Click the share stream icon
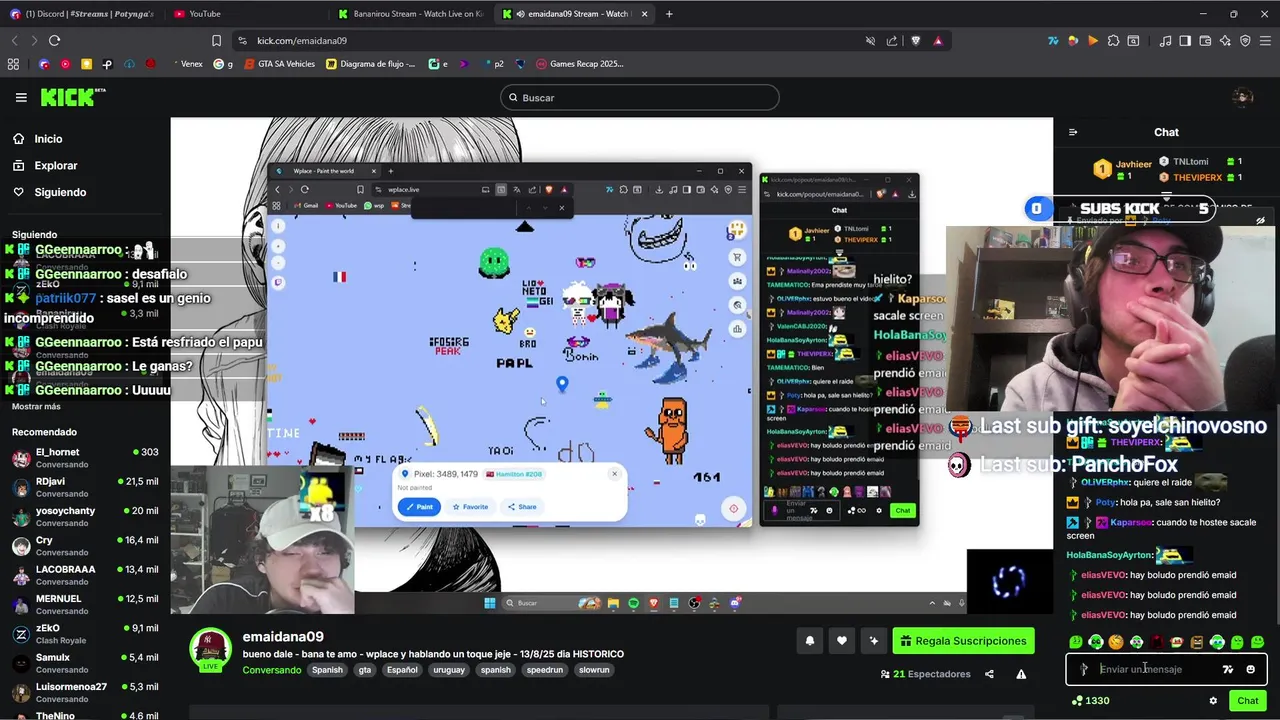Image resolution: width=1280 pixels, height=720 pixels. (x=989, y=674)
